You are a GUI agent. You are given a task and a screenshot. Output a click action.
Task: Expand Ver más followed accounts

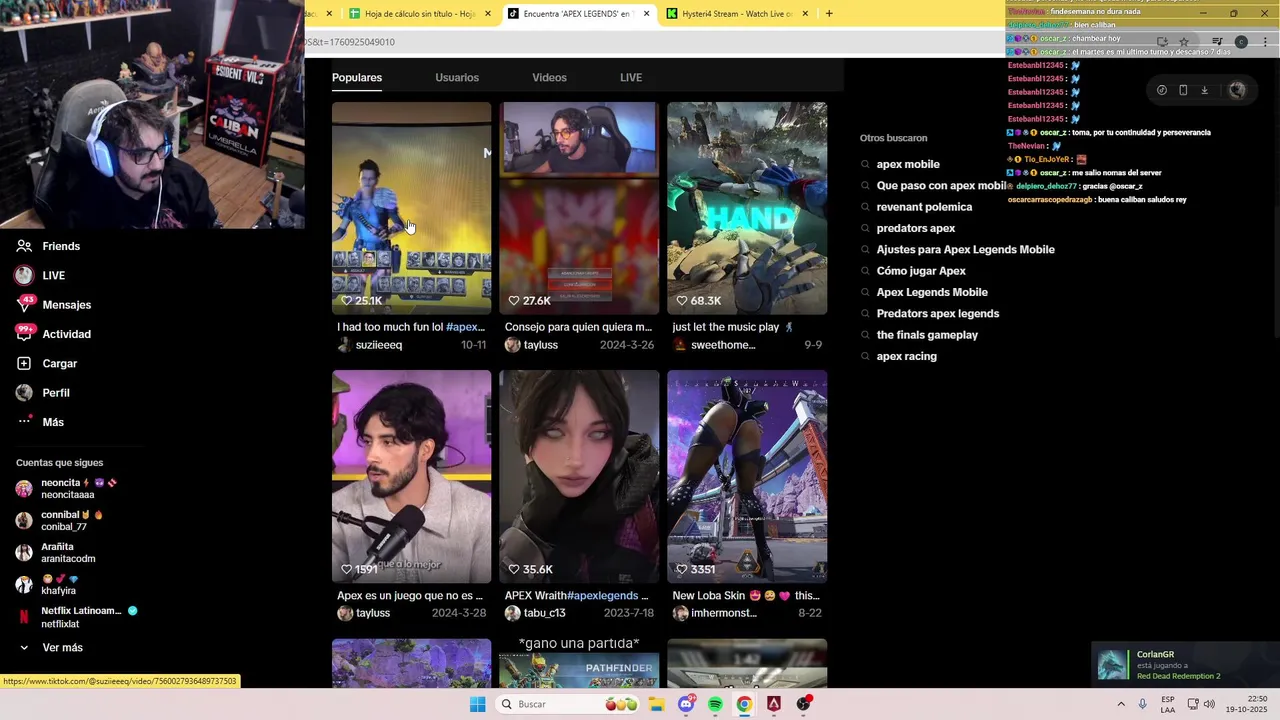[50, 647]
